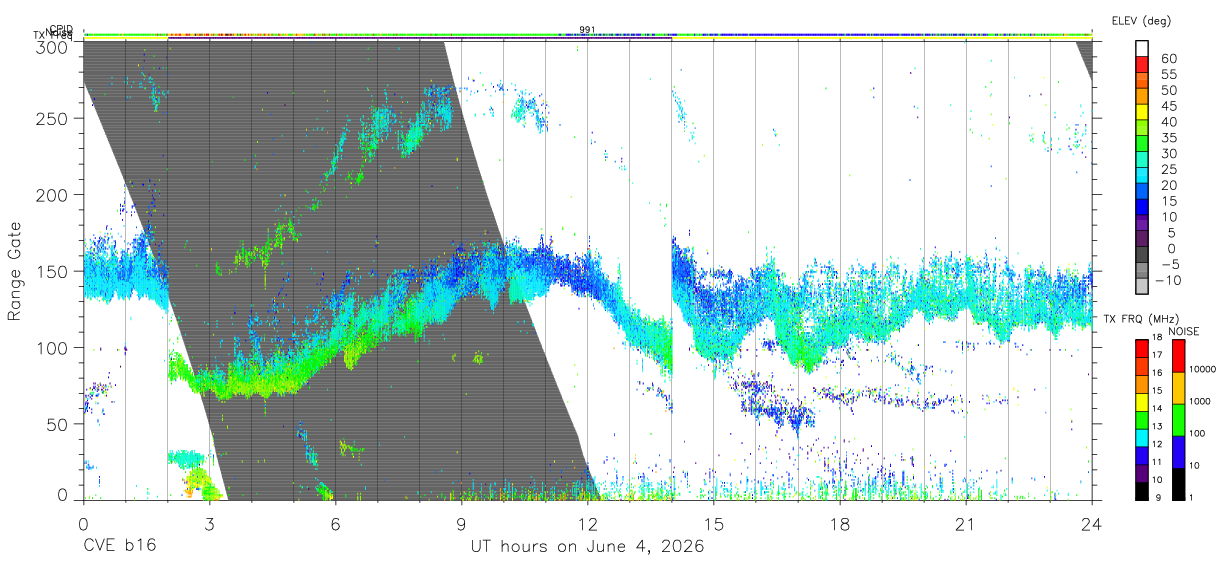Select the black NOISE swatch between 1 and 10

click(x=1177, y=483)
